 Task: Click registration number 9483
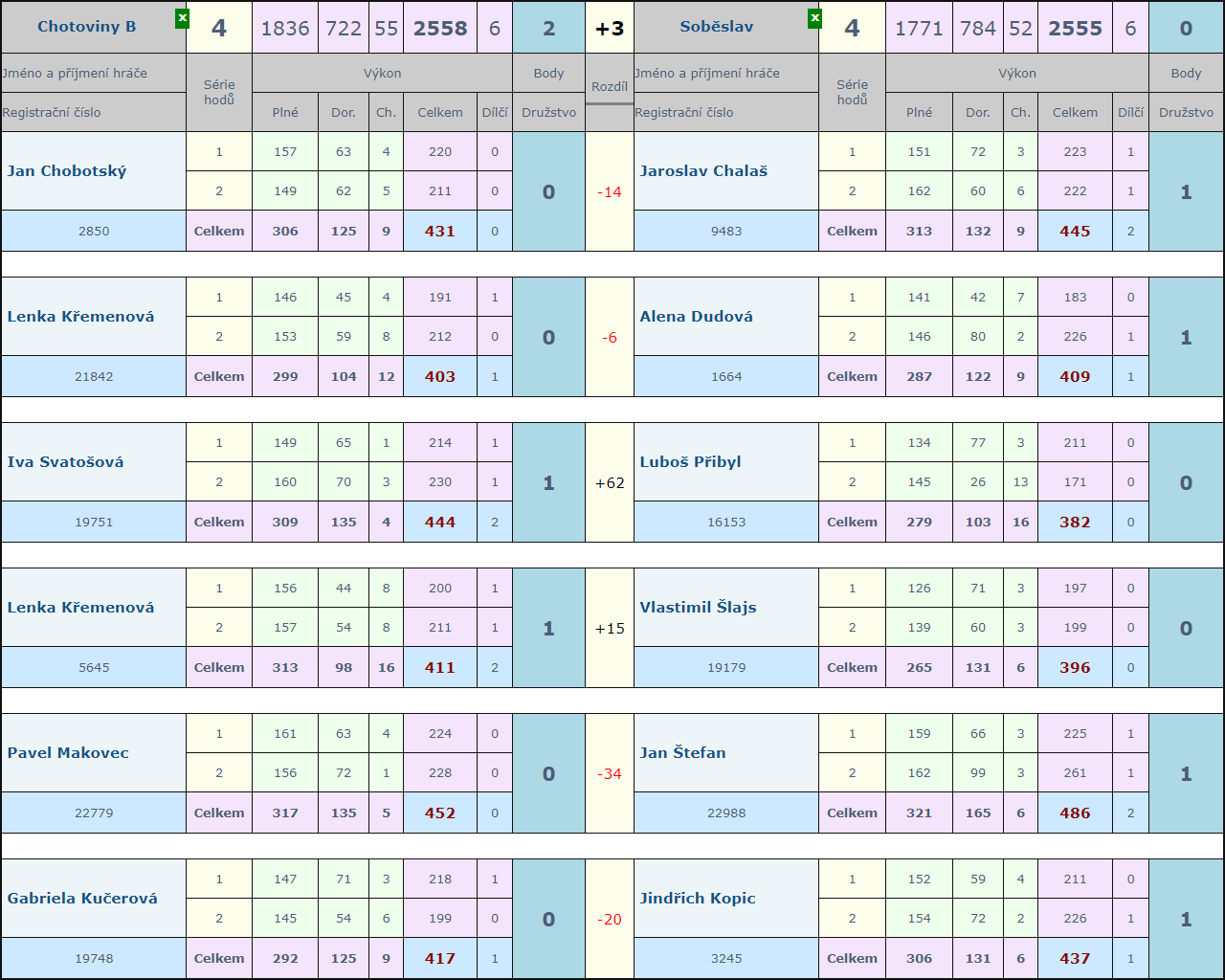(726, 231)
